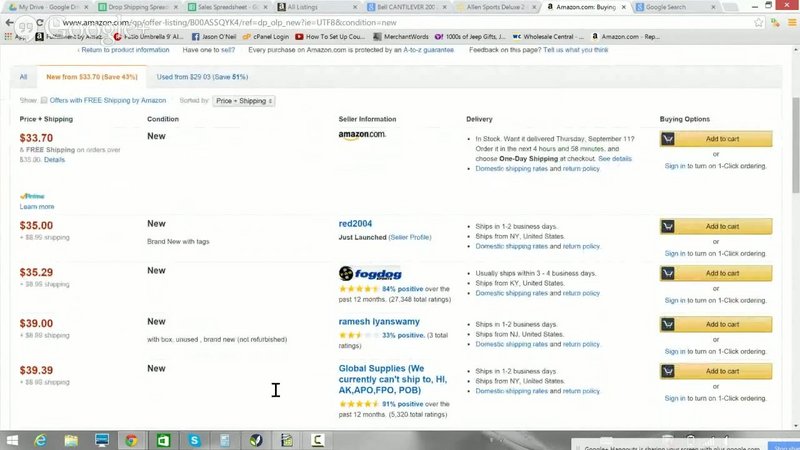The height and width of the screenshot is (450, 800).
Task: Click the 'sell?' link after Have one to
Action: pos(228,50)
